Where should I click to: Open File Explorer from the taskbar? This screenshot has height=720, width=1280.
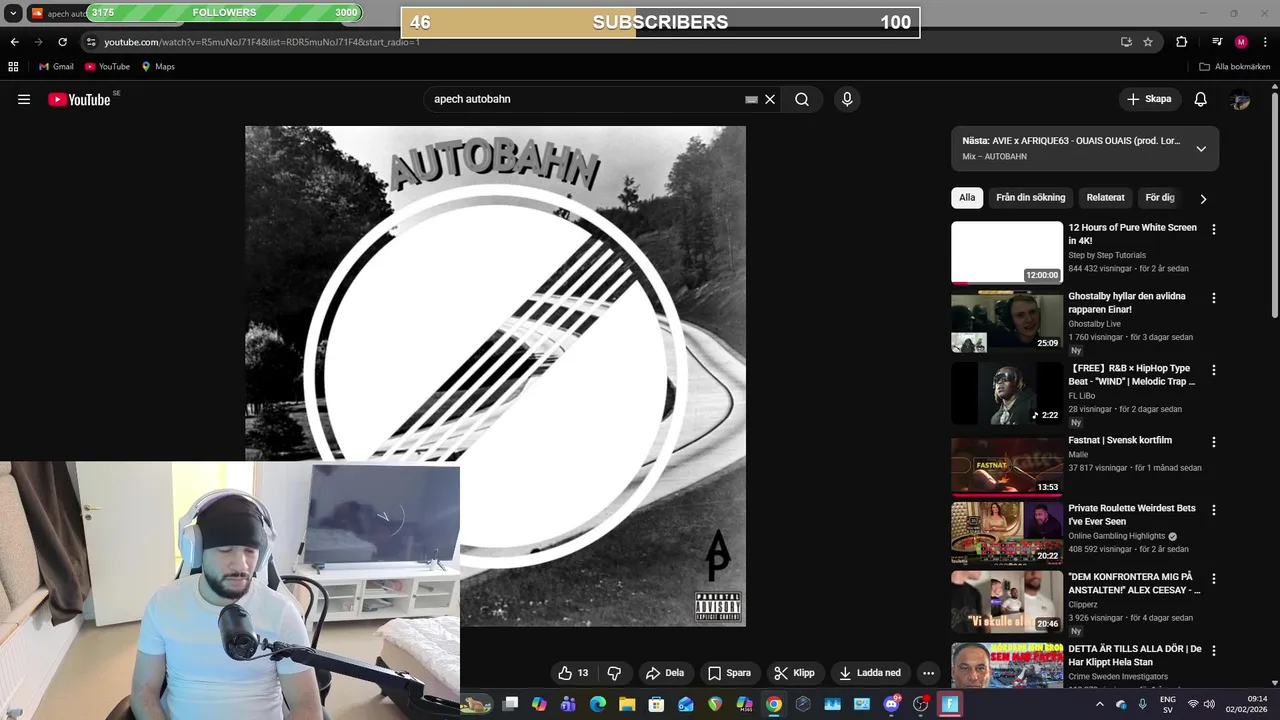coord(627,704)
